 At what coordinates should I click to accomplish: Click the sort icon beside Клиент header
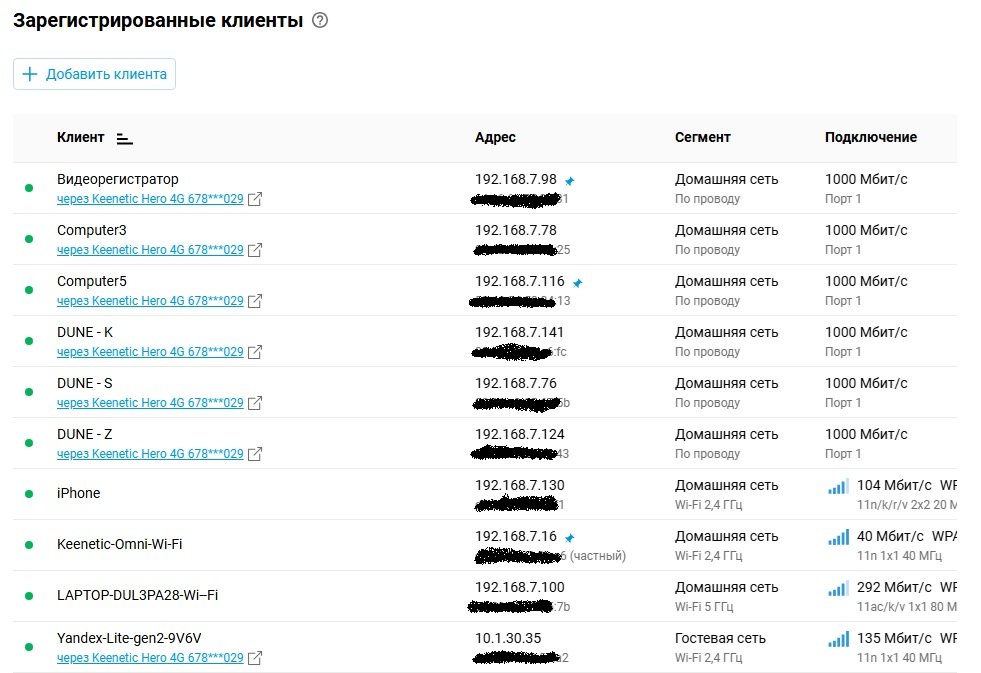point(124,139)
